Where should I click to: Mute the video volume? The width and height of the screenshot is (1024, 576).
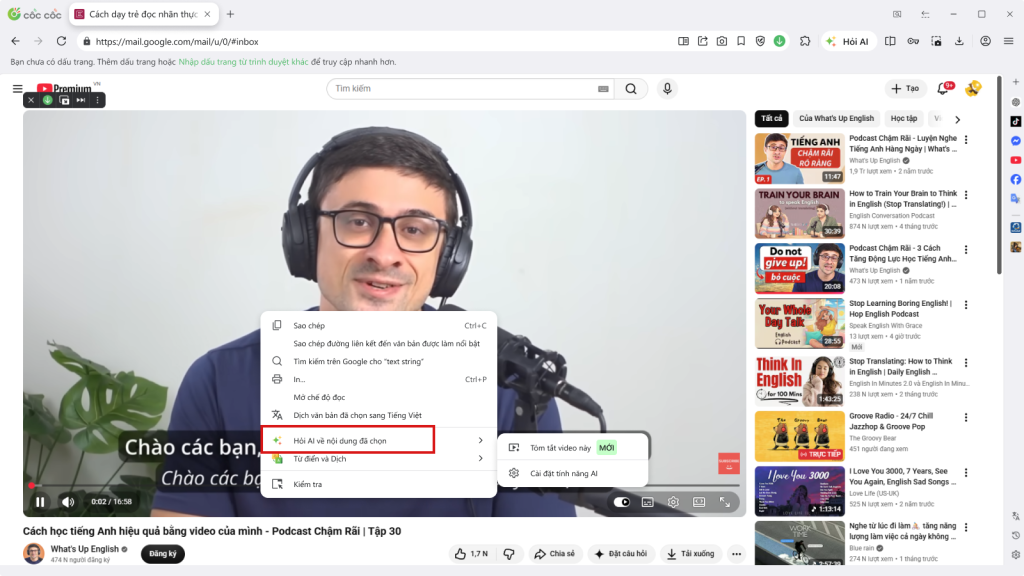pyautogui.click(x=68, y=502)
